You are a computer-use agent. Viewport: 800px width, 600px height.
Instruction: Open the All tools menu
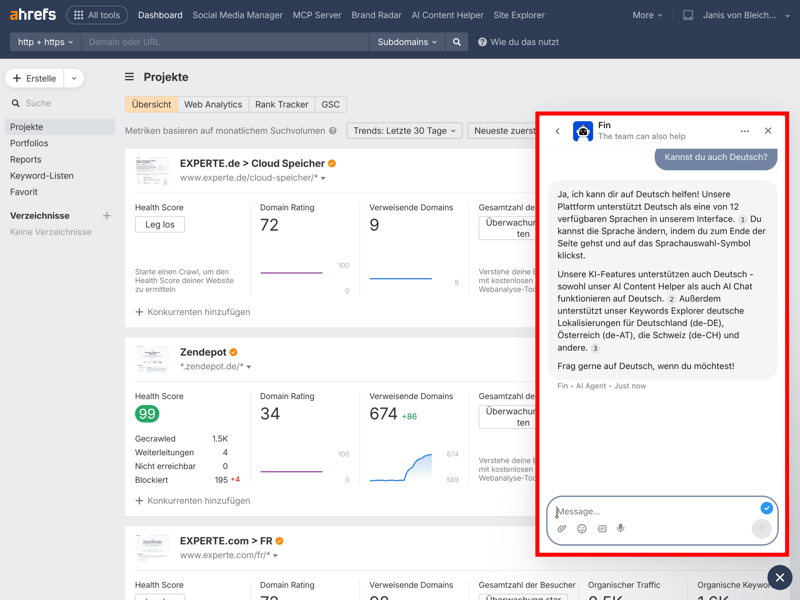[97, 15]
